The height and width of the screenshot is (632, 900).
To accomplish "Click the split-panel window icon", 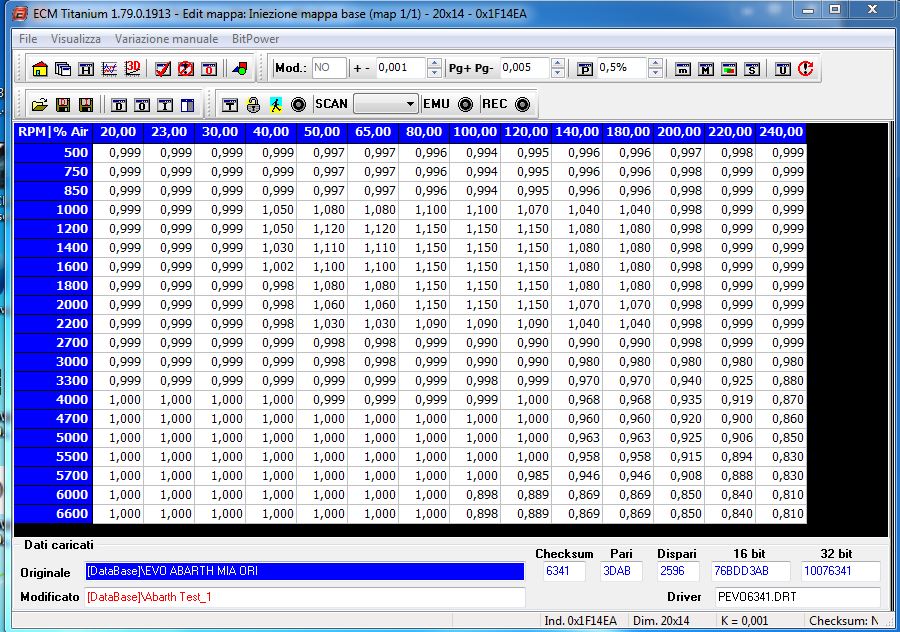I will (188, 105).
